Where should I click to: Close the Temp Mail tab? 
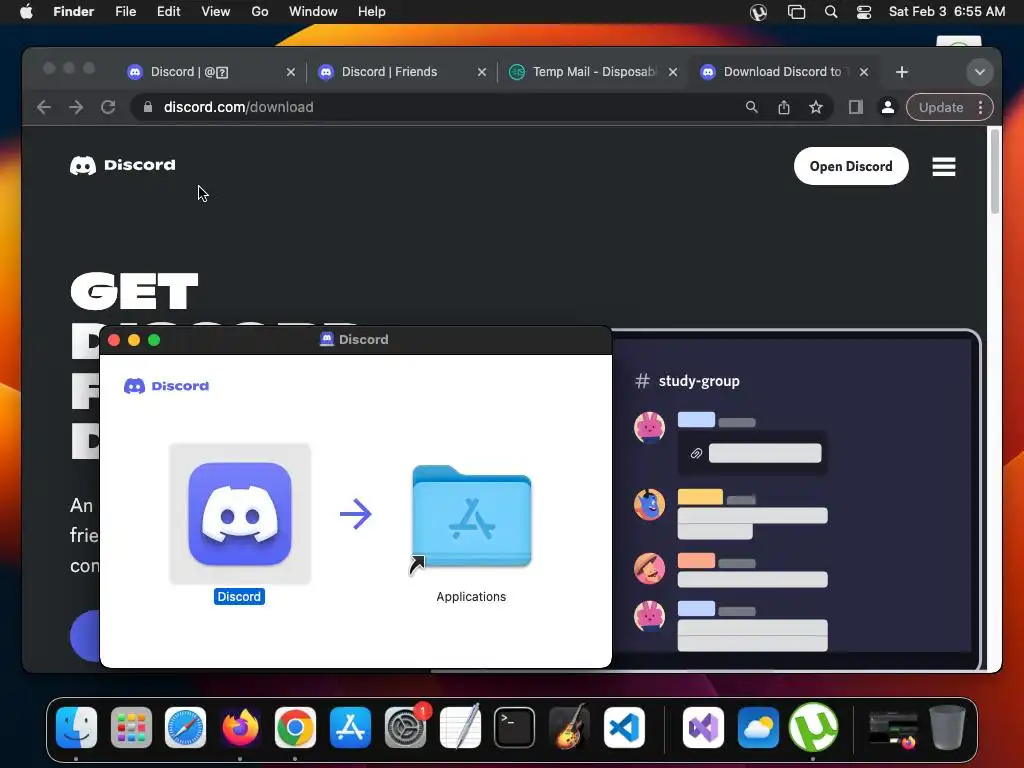(673, 72)
